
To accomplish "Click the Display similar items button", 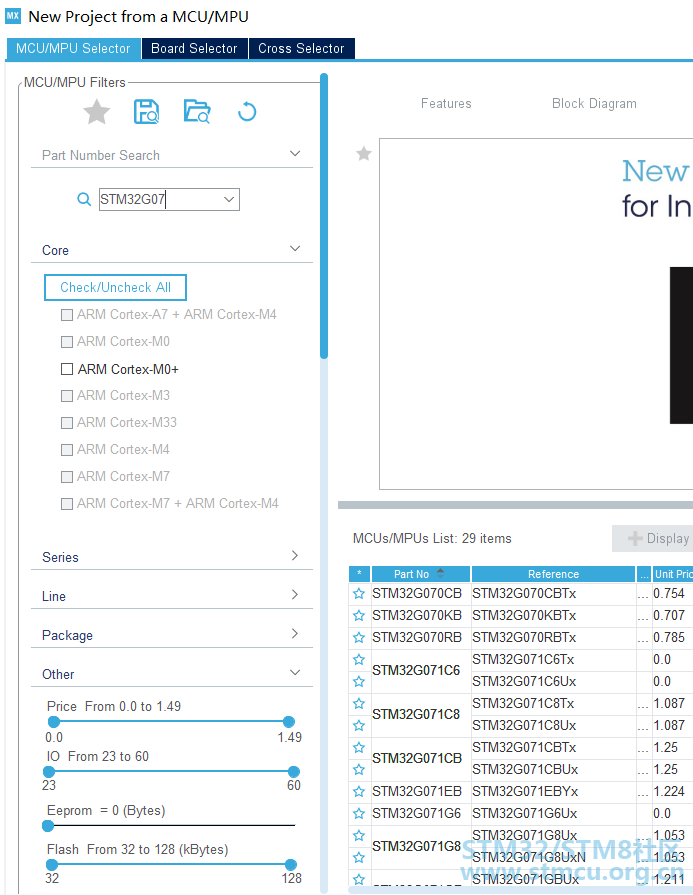I will coord(653,538).
